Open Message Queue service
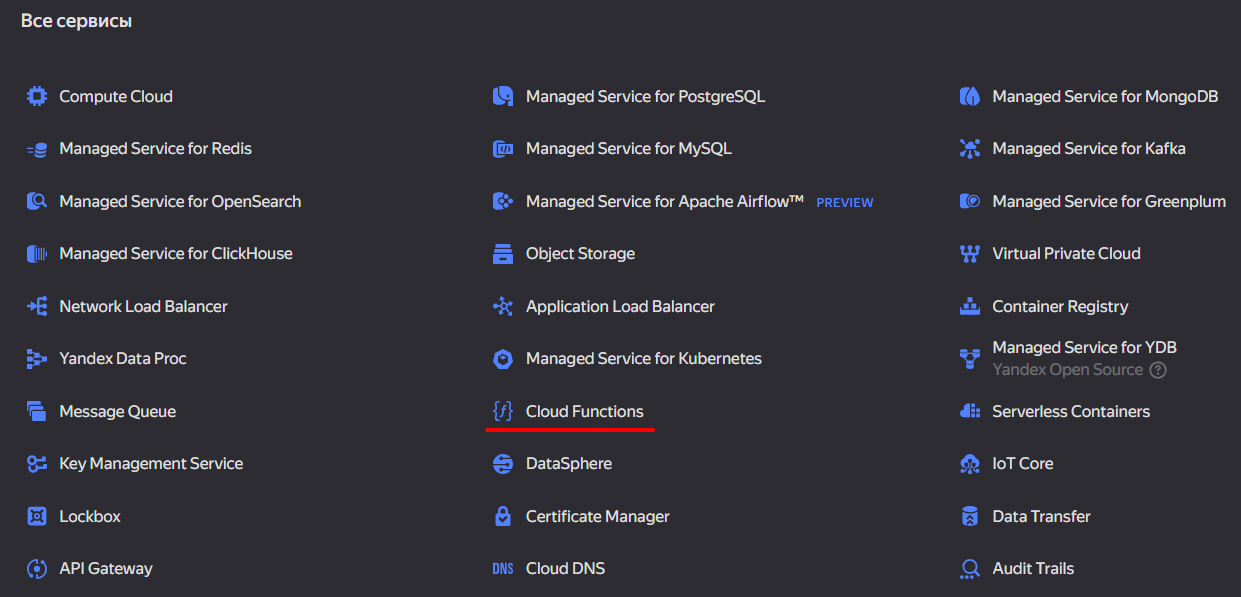Image resolution: width=1241 pixels, height=597 pixels. tap(117, 411)
